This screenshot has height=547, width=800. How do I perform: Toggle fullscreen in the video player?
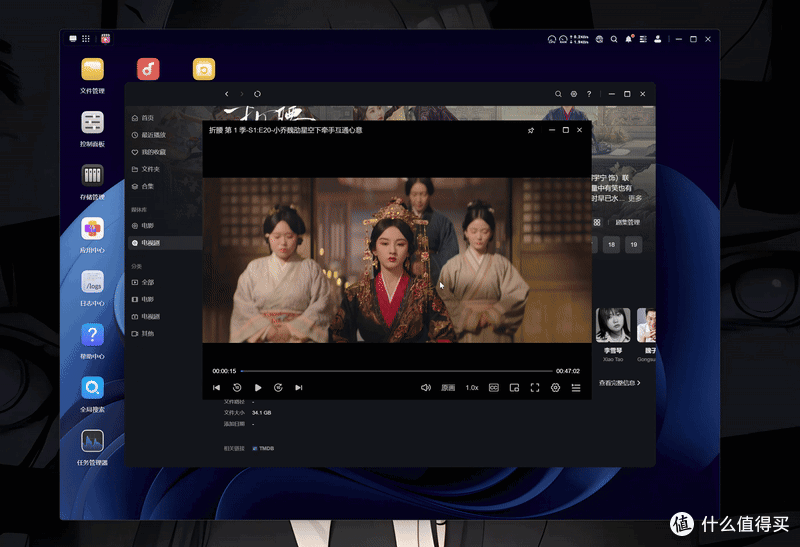(x=535, y=388)
